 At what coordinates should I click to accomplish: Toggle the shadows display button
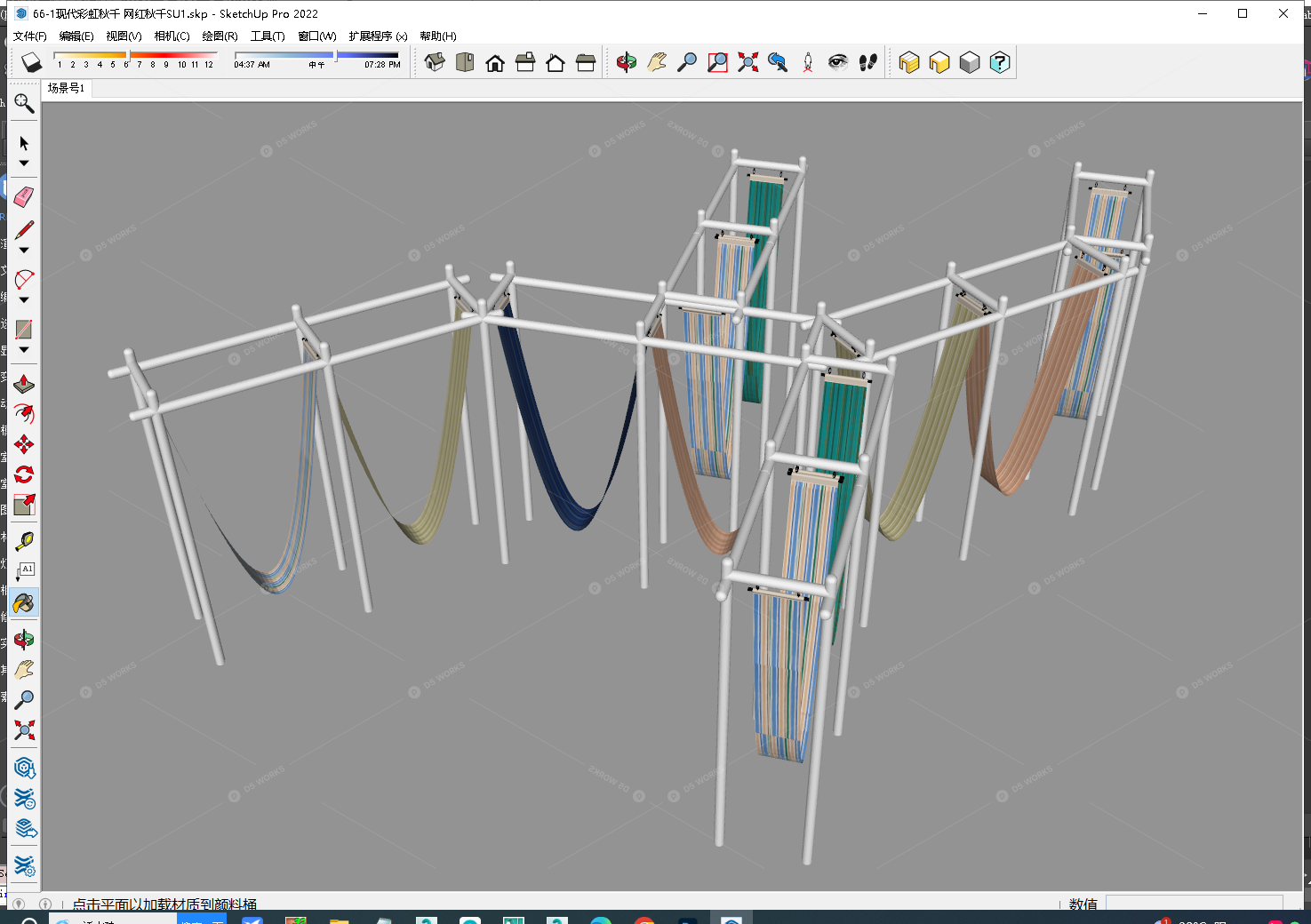[31, 62]
